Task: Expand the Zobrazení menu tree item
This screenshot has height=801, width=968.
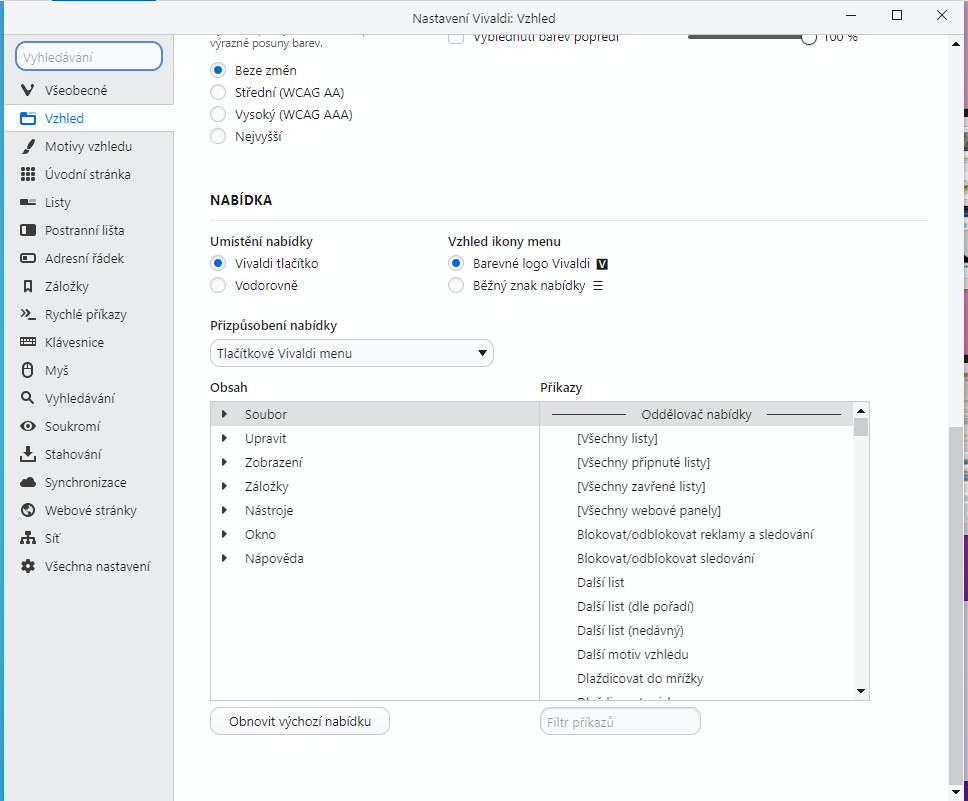Action: (224, 462)
